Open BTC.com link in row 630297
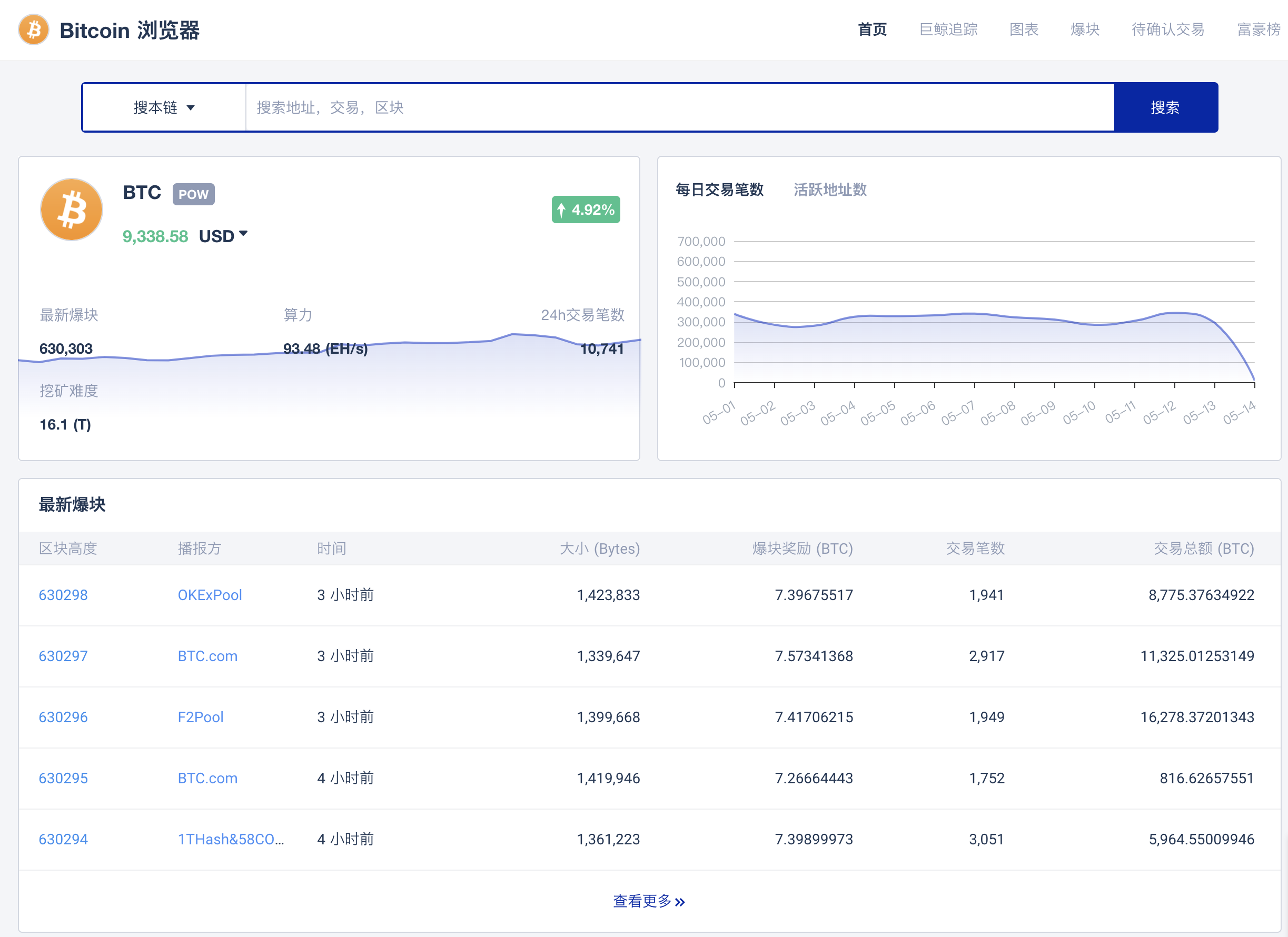Screen dimensions: 1288x937 pyautogui.click(x=207, y=656)
